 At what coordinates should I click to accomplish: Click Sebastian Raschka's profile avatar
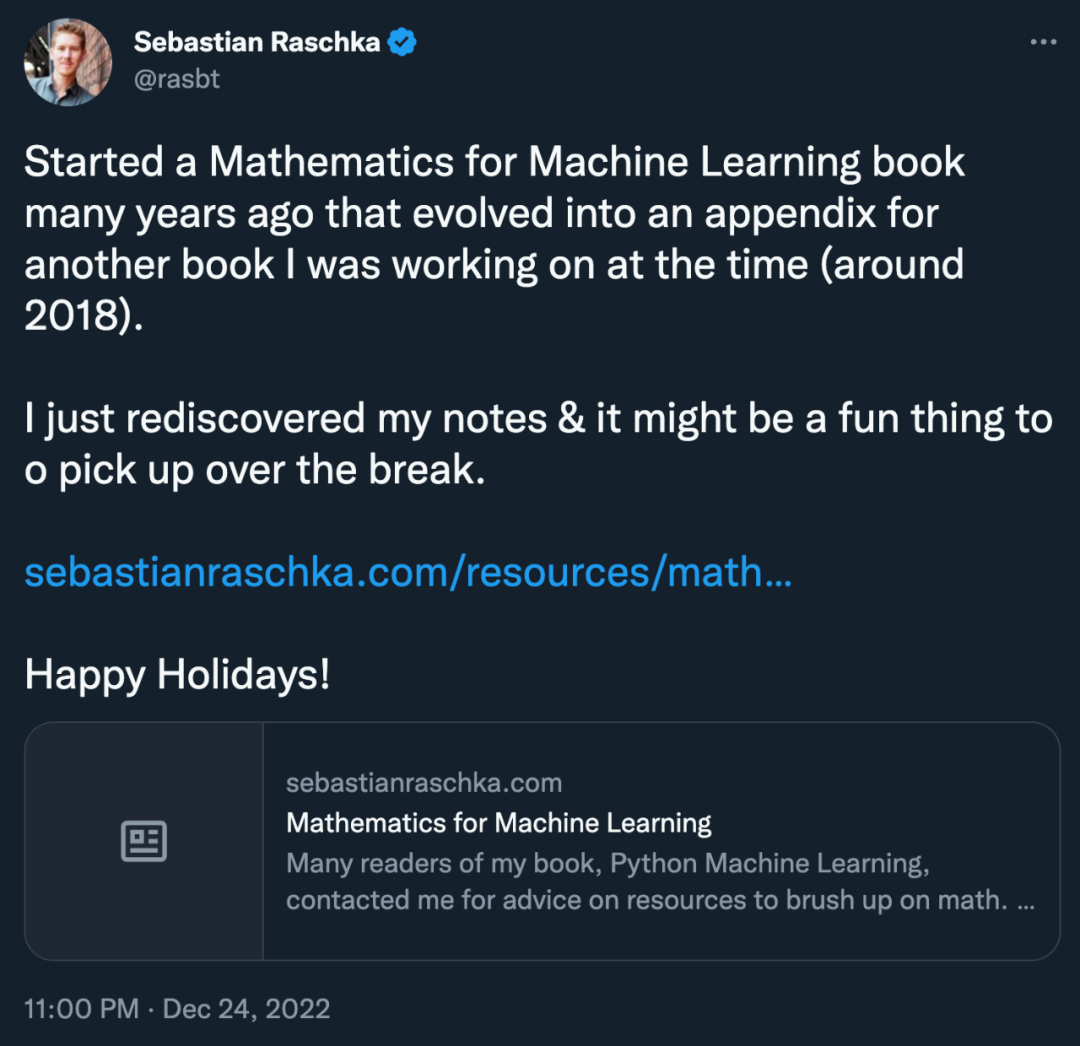coord(68,61)
